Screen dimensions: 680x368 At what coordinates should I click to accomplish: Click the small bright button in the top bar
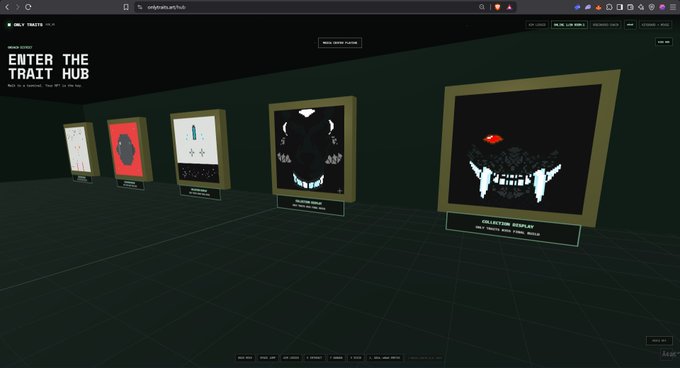point(630,25)
